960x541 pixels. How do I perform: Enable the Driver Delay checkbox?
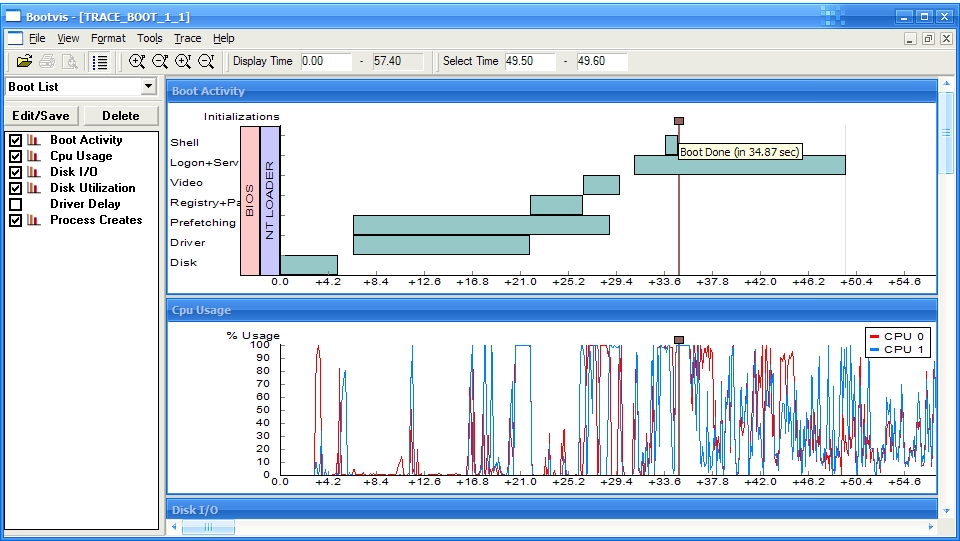16,204
